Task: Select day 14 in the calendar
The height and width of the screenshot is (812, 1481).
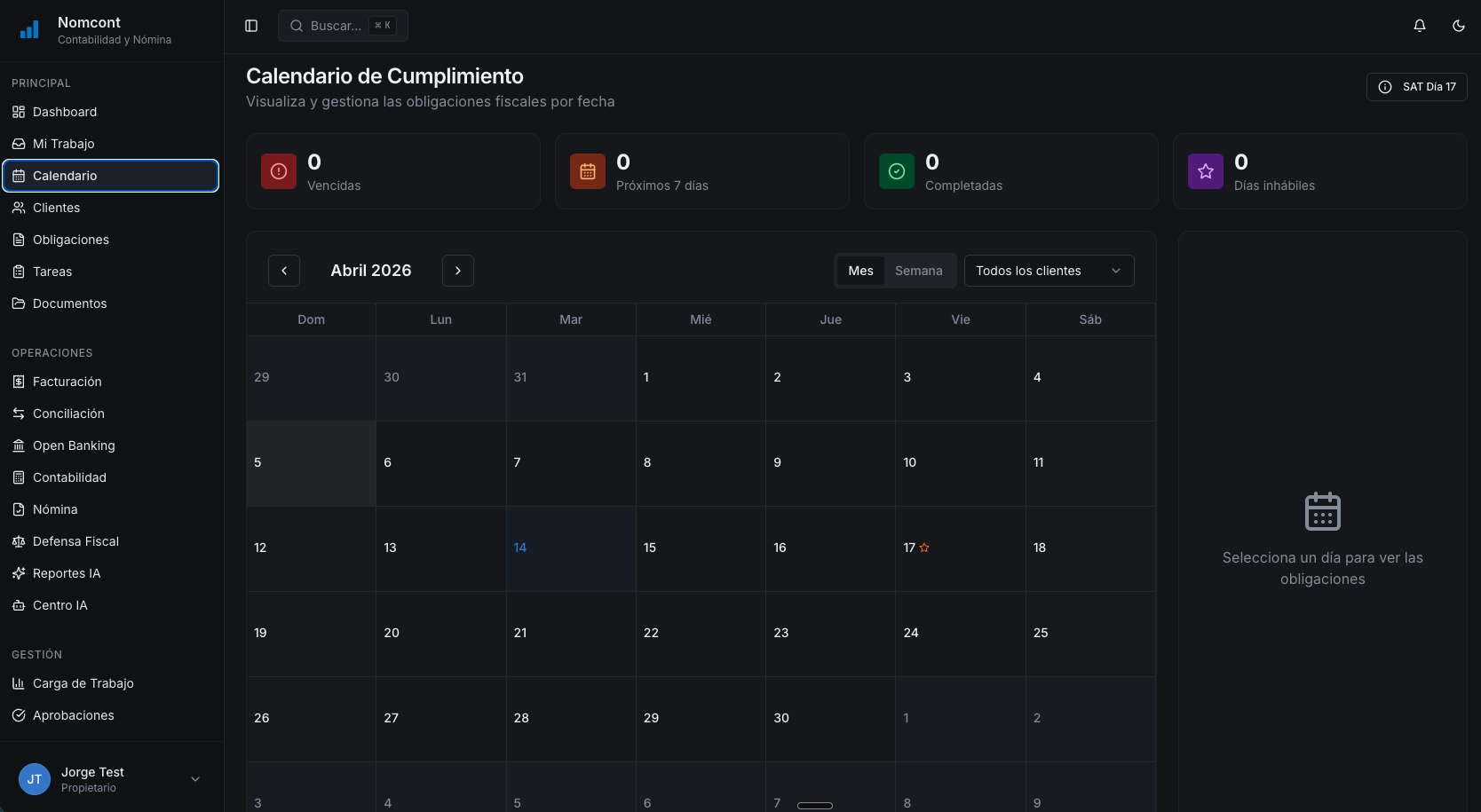Action: tap(571, 548)
